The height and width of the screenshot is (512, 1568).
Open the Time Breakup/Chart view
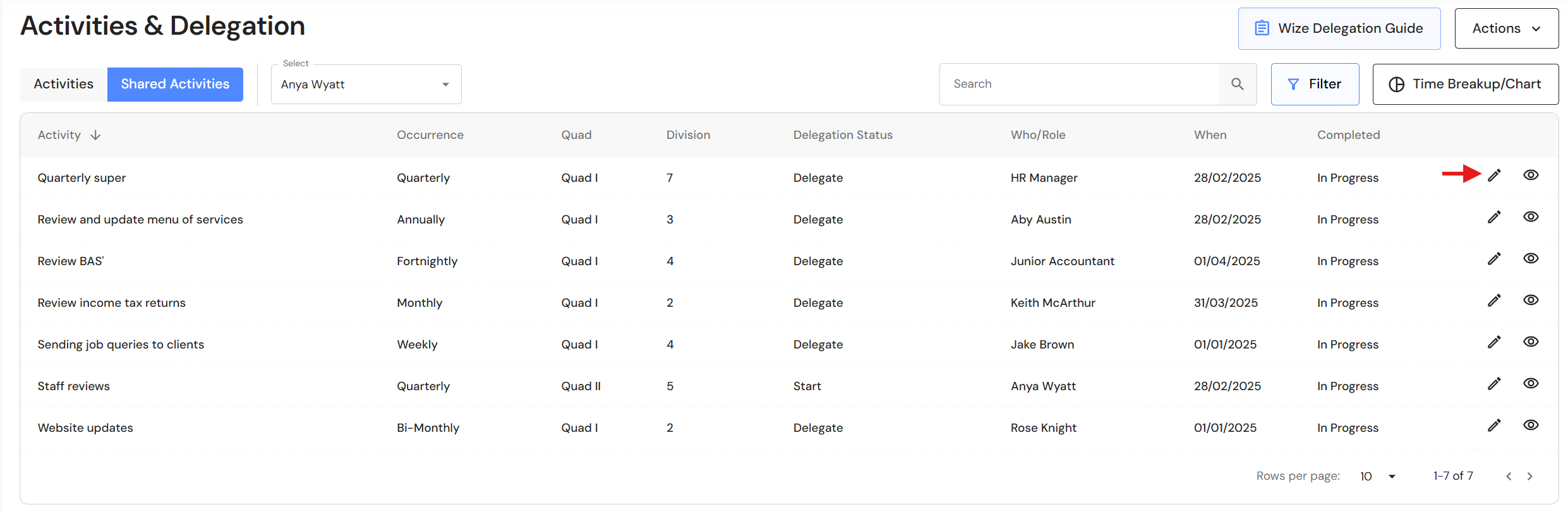point(1465,85)
